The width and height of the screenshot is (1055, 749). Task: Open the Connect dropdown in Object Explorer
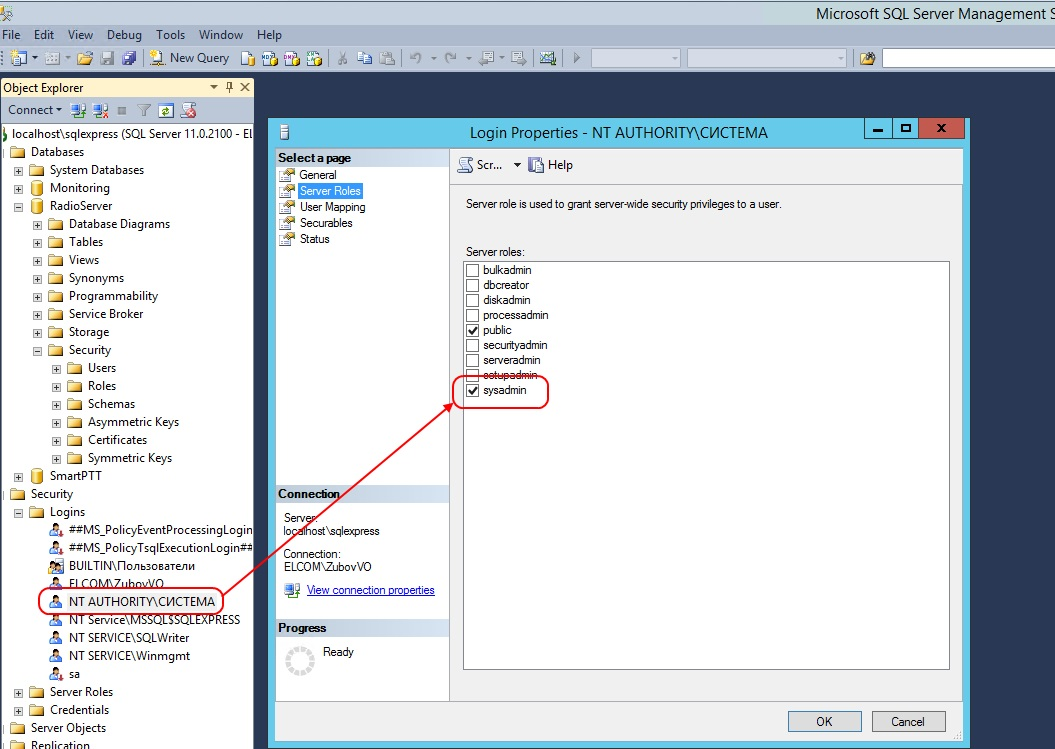click(x=34, y=110)
